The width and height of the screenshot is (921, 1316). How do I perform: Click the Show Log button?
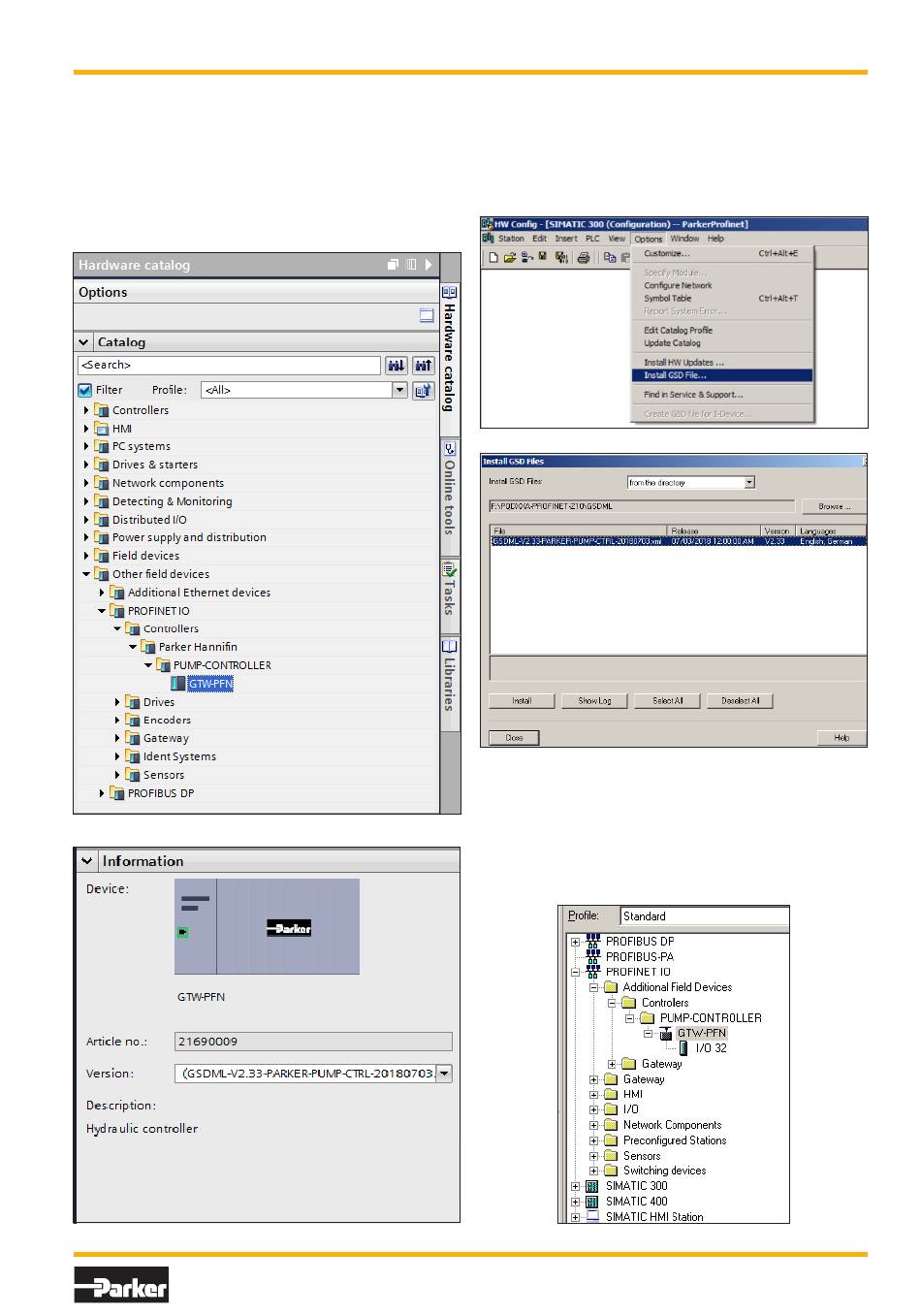click(x=594, y=700)
